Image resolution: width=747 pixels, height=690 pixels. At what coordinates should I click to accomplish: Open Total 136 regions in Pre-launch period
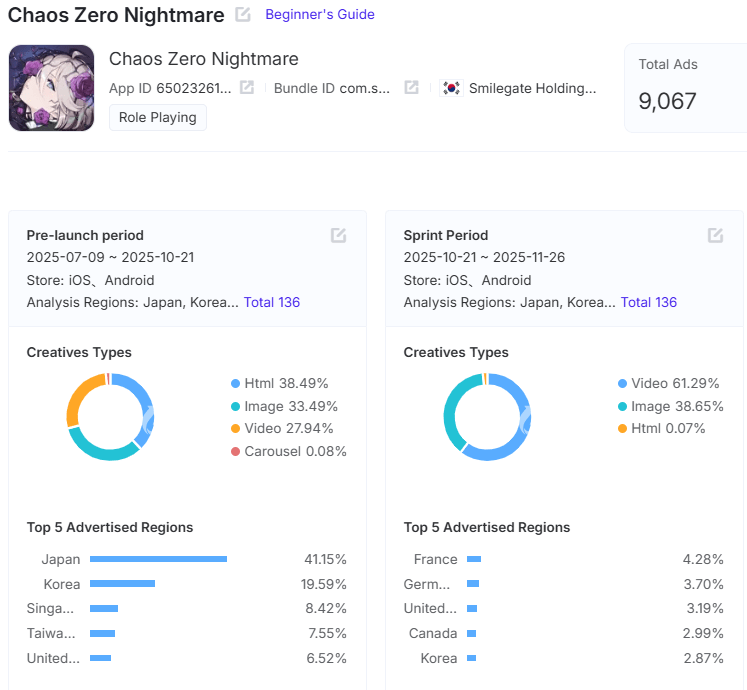tap(272, 302)
